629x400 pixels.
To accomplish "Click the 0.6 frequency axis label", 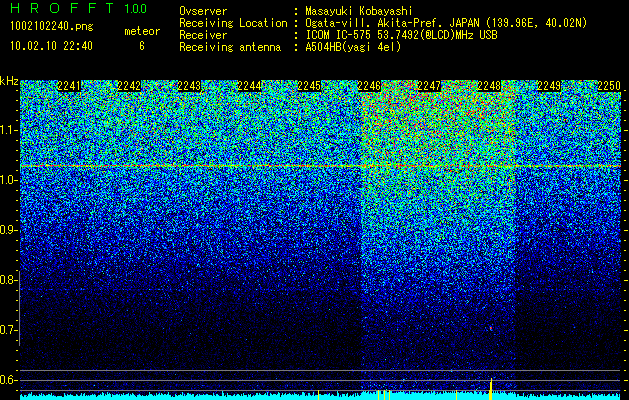I will pos(7,380).
